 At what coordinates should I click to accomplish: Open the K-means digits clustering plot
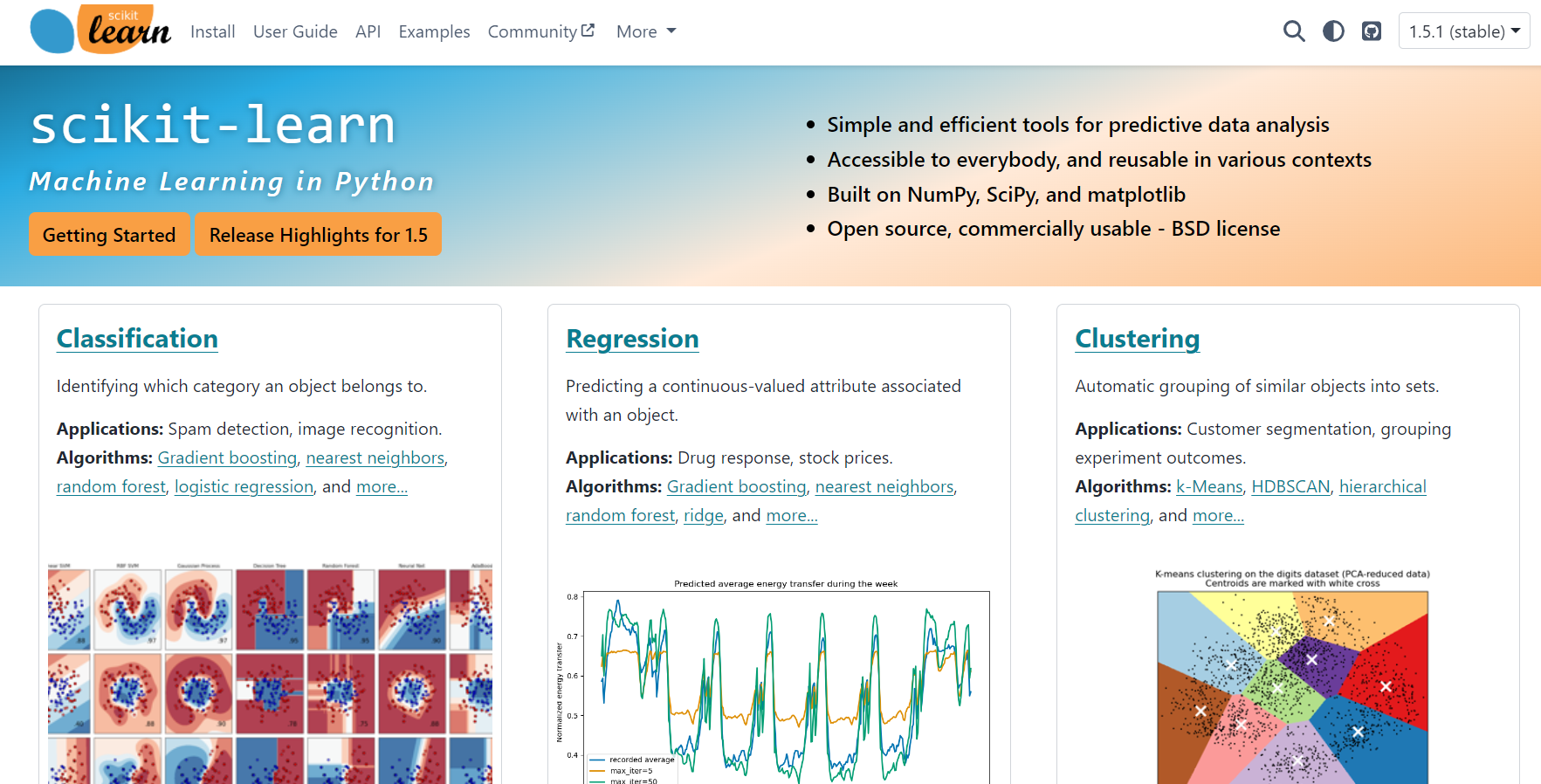(x=1292, y=677)
